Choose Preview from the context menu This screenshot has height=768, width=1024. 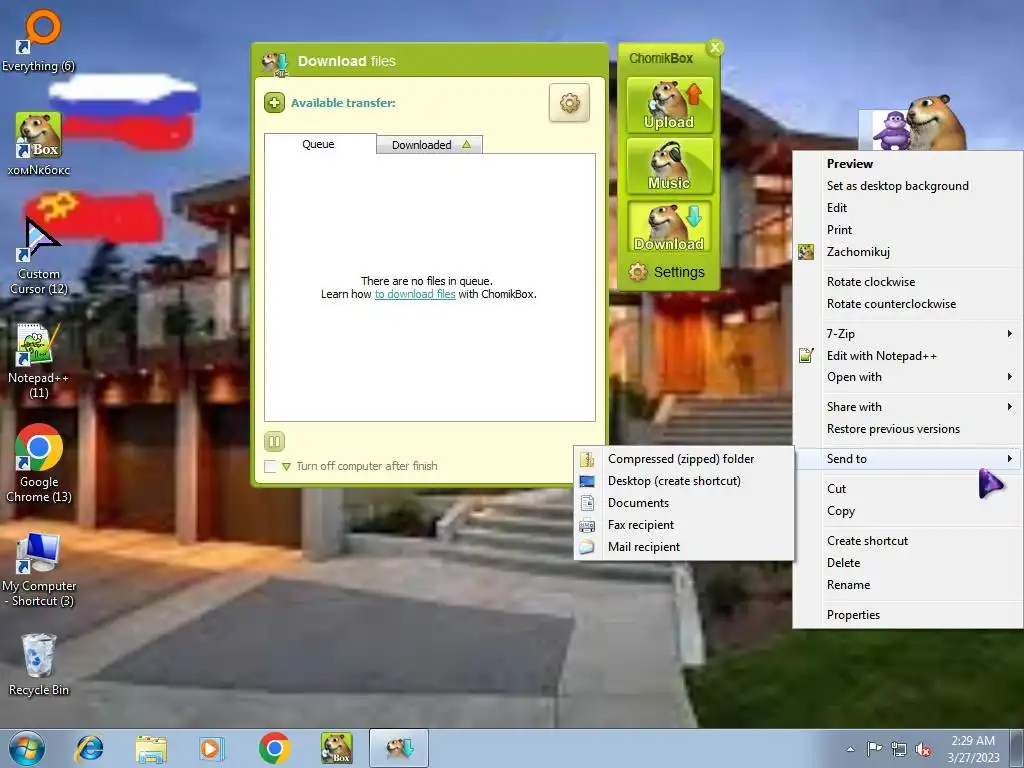coord(908,164)
